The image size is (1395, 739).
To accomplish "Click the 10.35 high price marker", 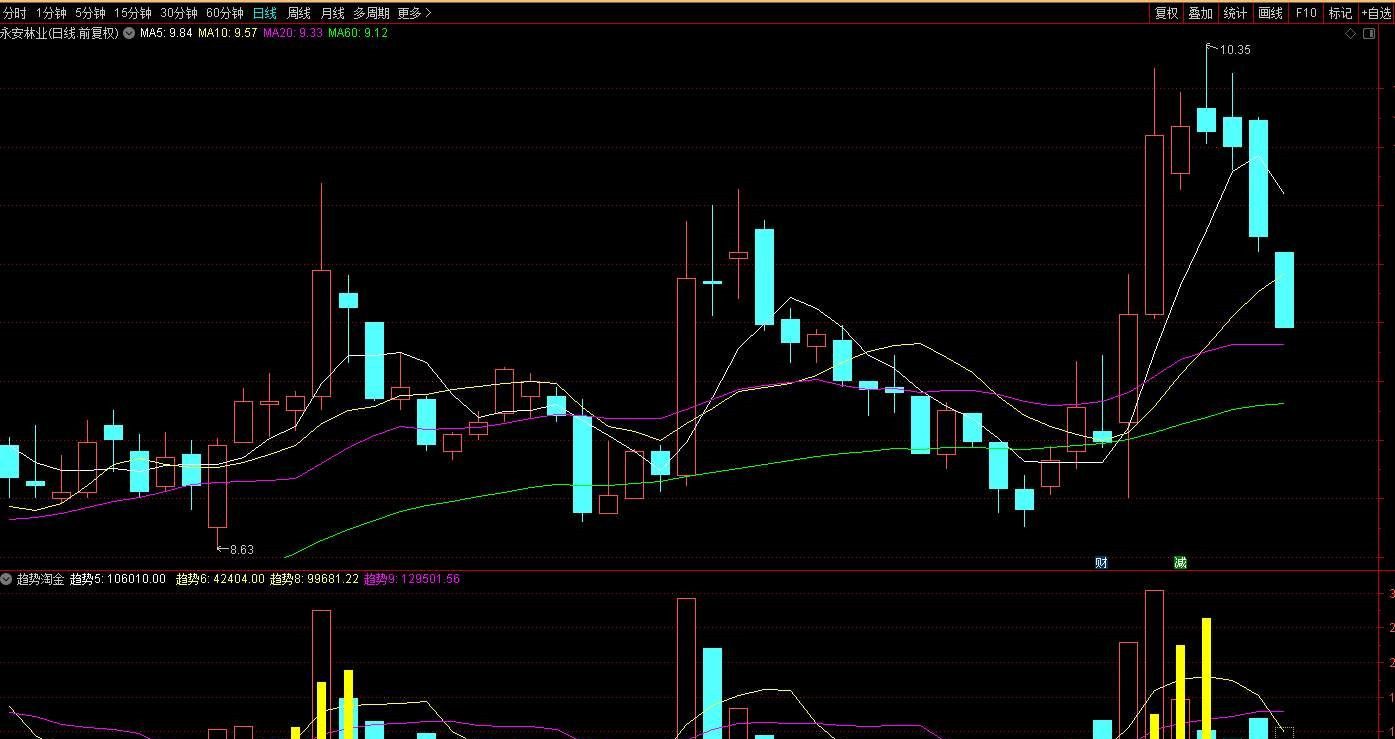I will (x=1235, y=50).
